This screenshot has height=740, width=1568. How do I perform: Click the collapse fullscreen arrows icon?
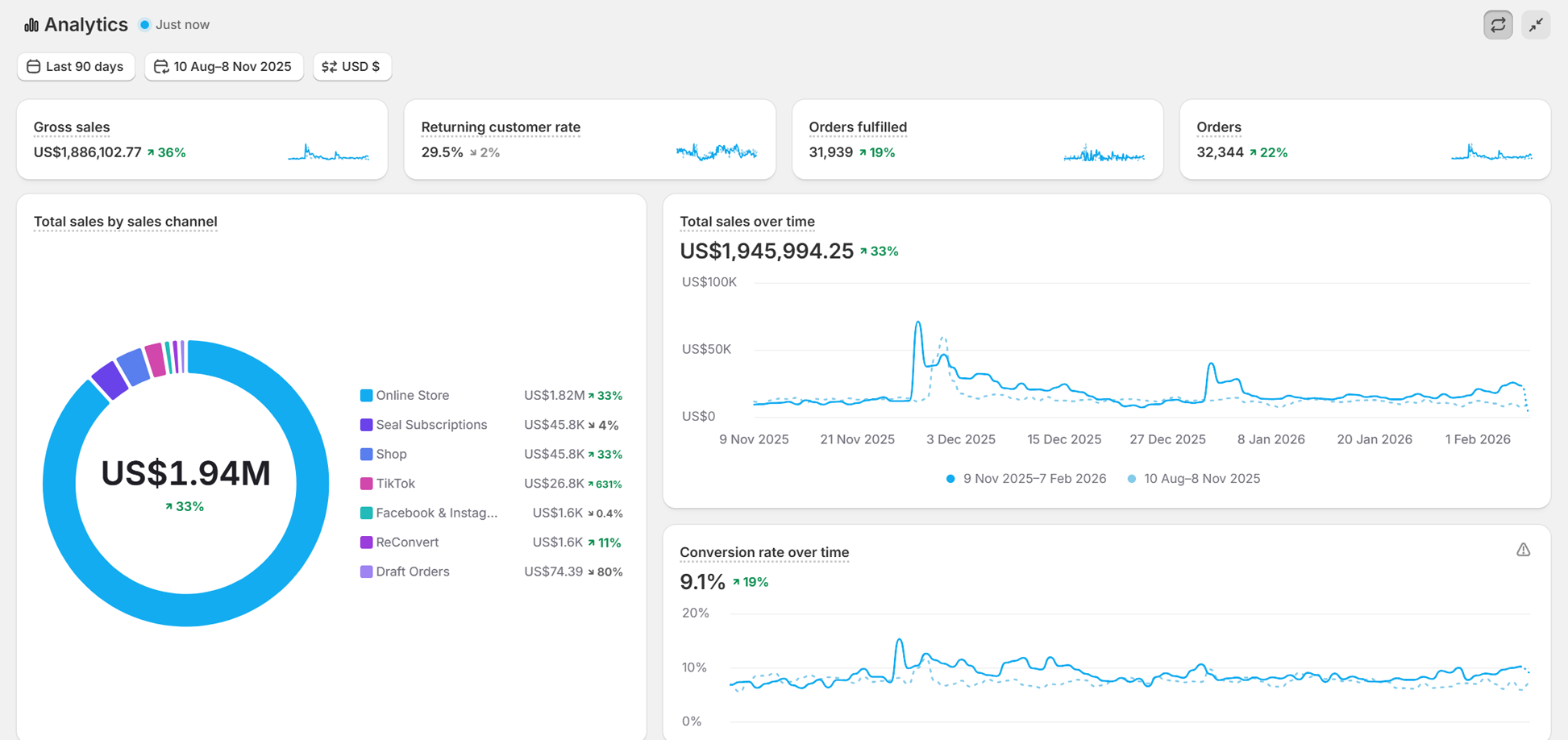pyautogui.click(x=1536, y=25)
